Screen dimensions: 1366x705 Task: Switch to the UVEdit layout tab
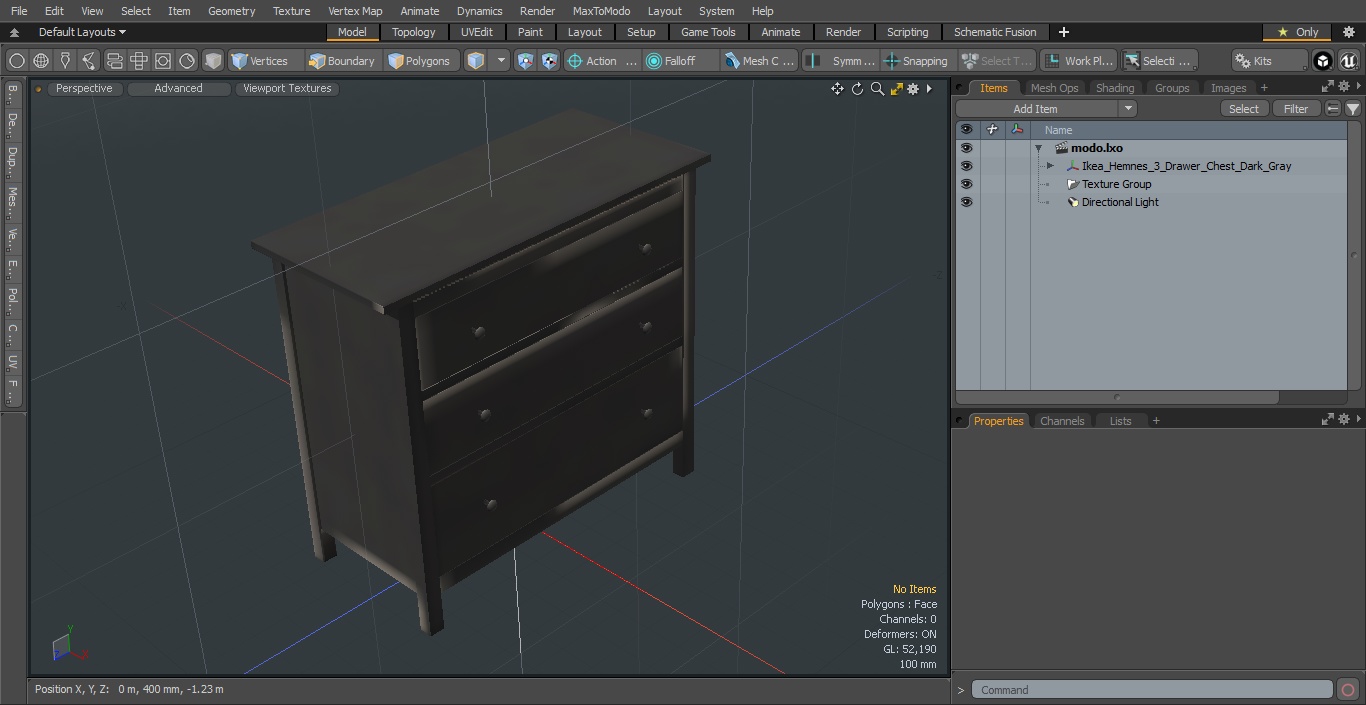click(x=477, y=32)
